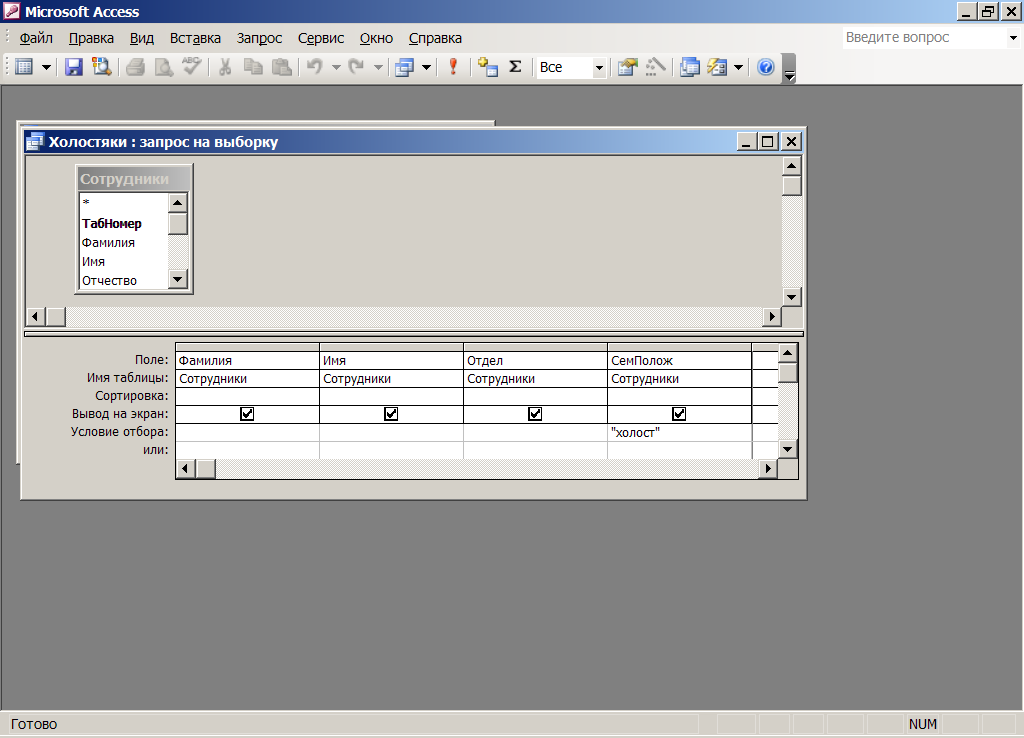Open the Redo history dropdown
This screenshot has height=738, width=1024.
[x=378, y=67]
